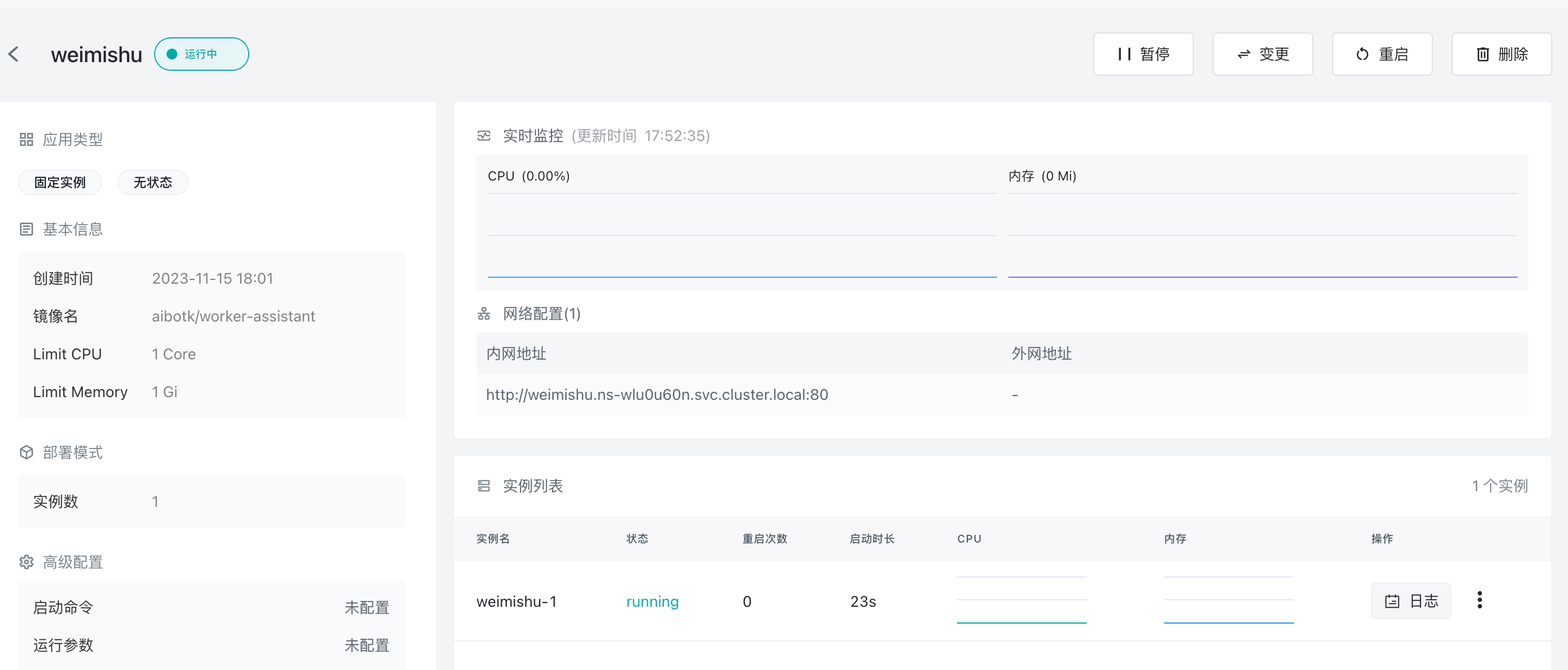Click the 网络配置 network icon

(483, 314)
